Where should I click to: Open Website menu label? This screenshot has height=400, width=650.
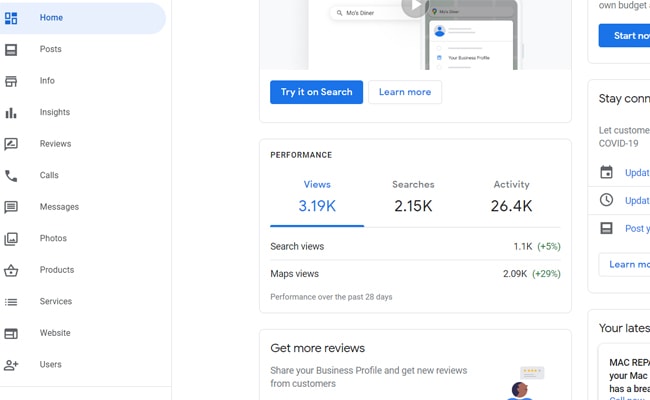pyautogui.click(x=55, y=333)
